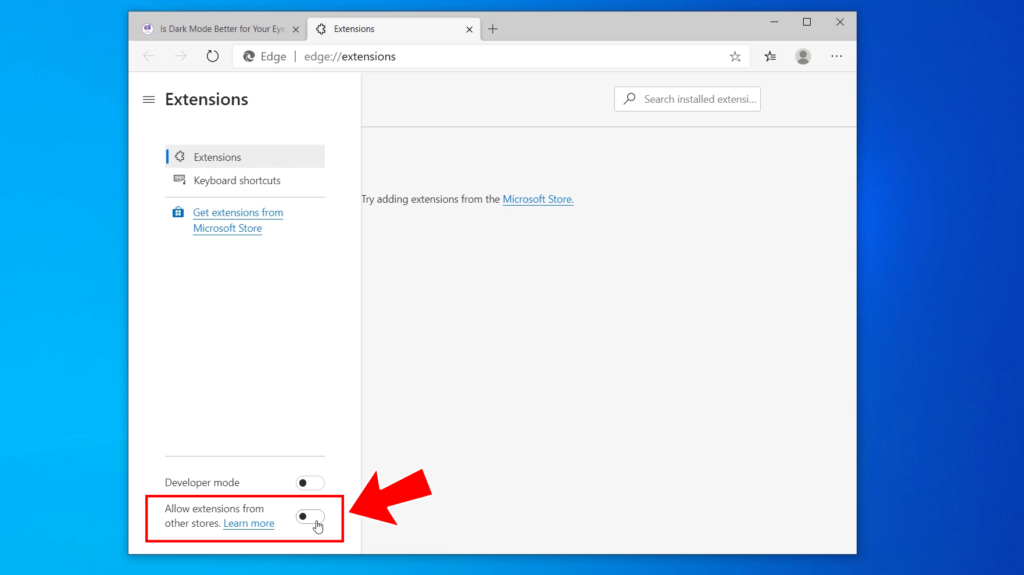Click the 'Developer mode' label text
Screen dimensions: 1024x575
click(x=202, y=483)
